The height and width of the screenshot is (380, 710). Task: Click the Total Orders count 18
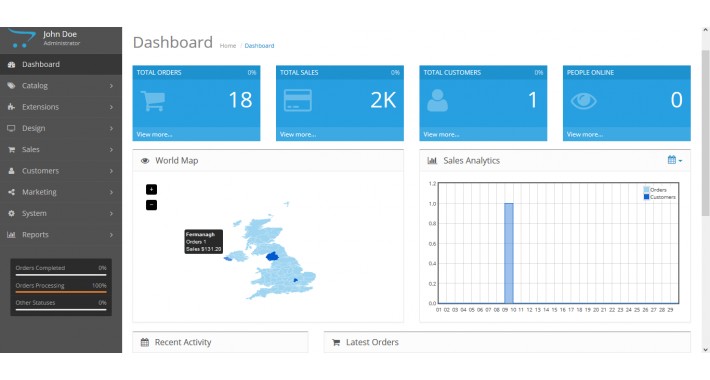240,100
